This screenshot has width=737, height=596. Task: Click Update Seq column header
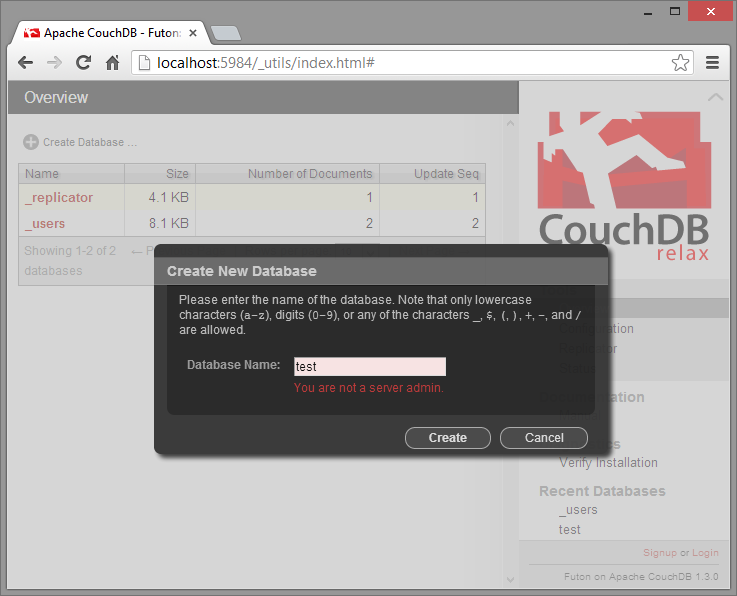[x=432, y=173]
